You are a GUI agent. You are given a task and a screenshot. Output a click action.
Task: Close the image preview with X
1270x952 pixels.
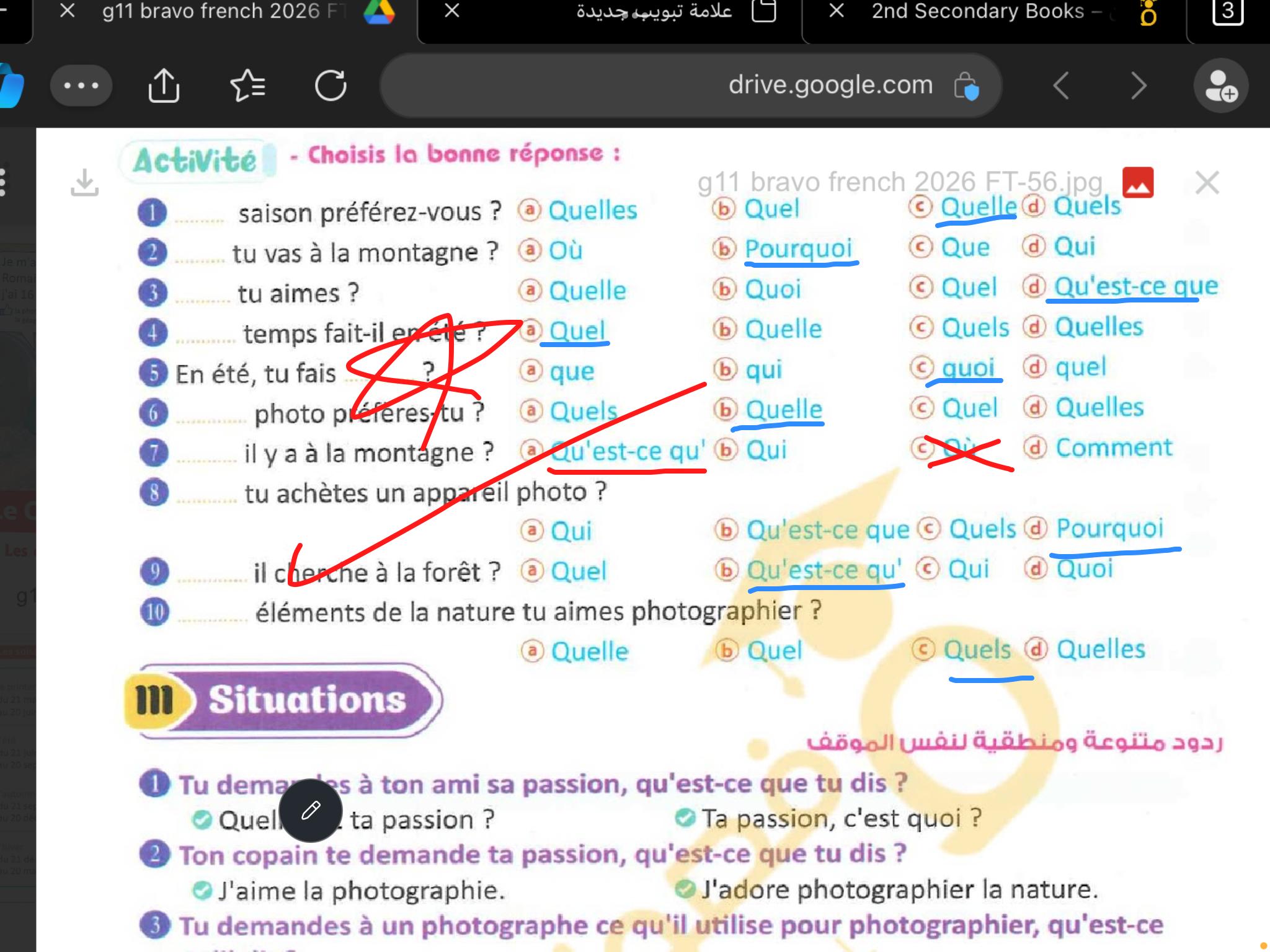click(x=1207, y=183)
